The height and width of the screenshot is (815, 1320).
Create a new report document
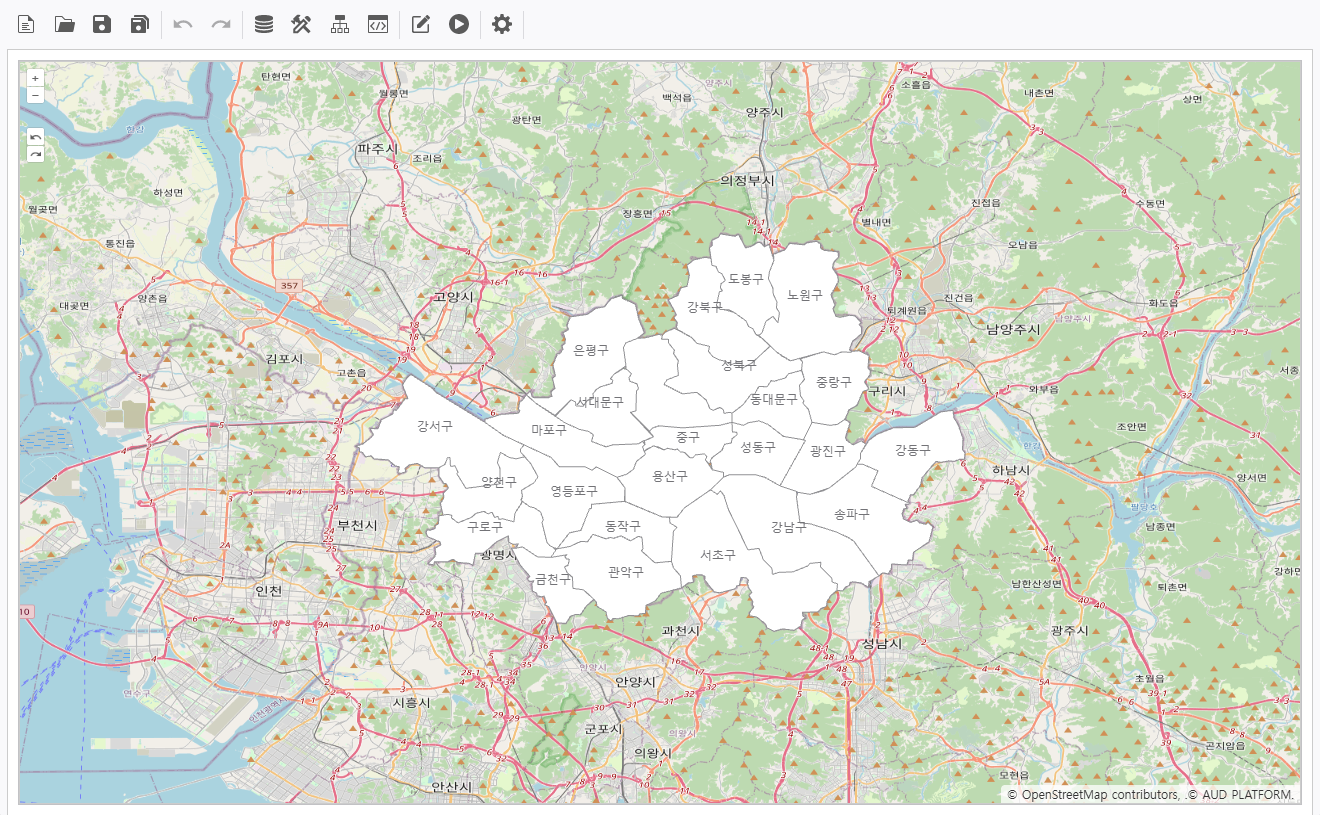pyautogui.click(x=26, y=24)
